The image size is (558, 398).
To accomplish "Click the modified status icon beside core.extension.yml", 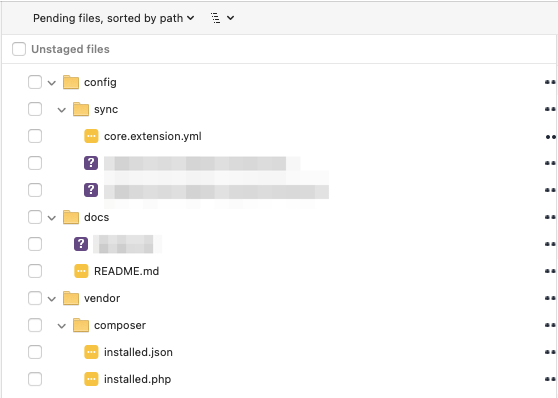I will 91,136.
